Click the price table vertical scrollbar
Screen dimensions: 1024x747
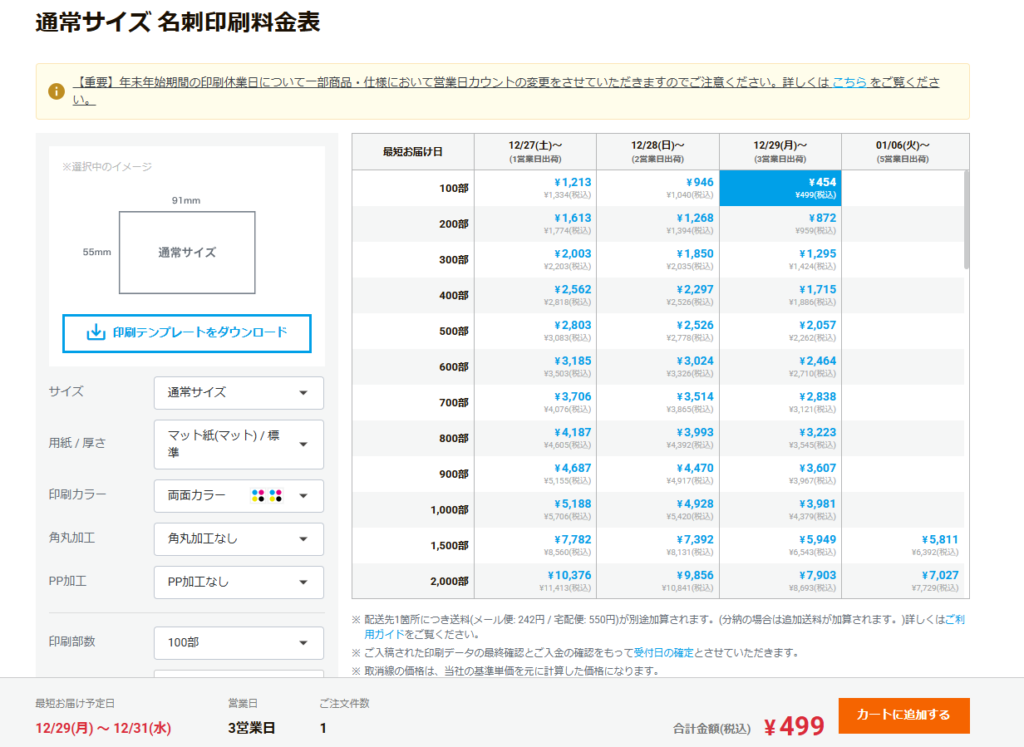pos(965,220)
